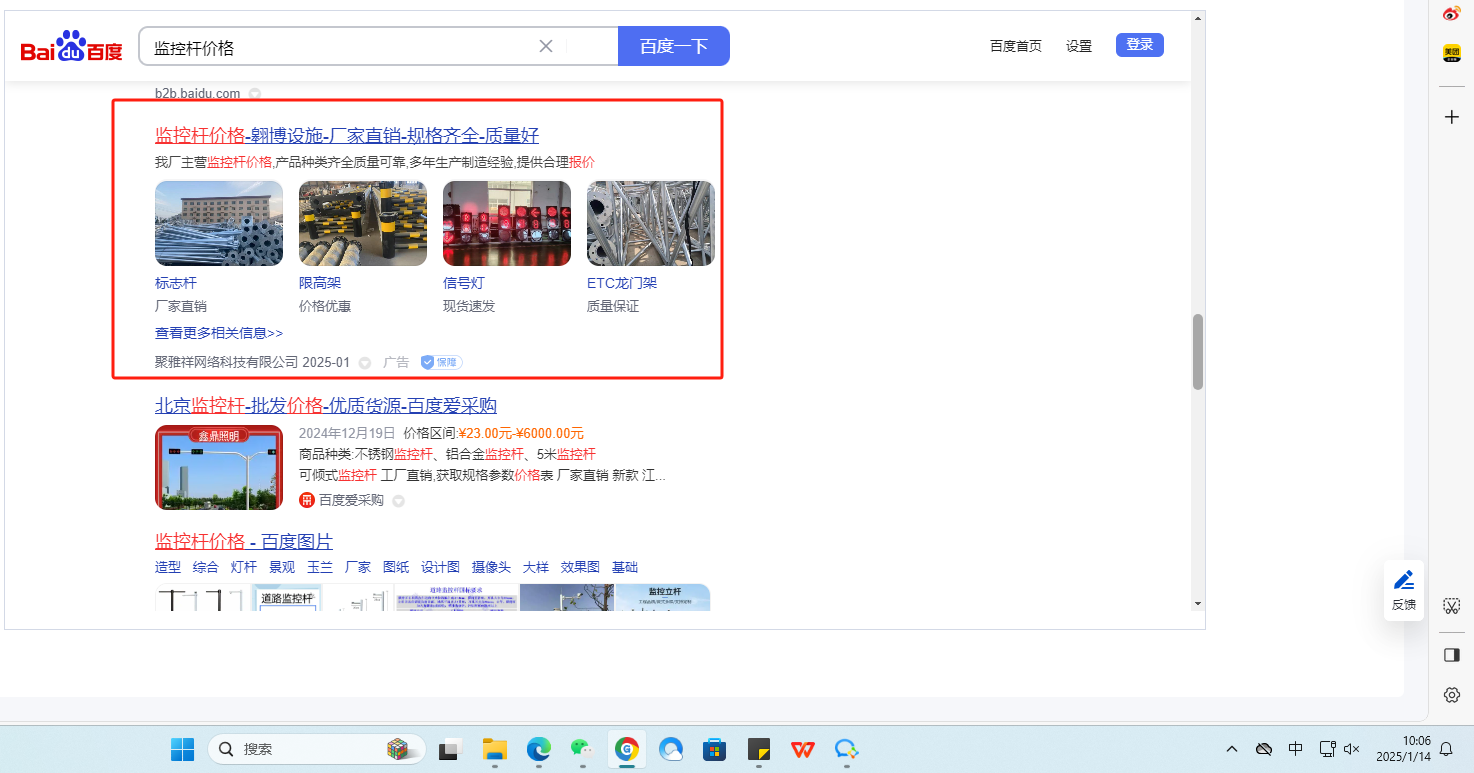Screen dimensions: 1474x773
Task: Click the 百度爱采购 source name
Action: [x=351, y=500]
